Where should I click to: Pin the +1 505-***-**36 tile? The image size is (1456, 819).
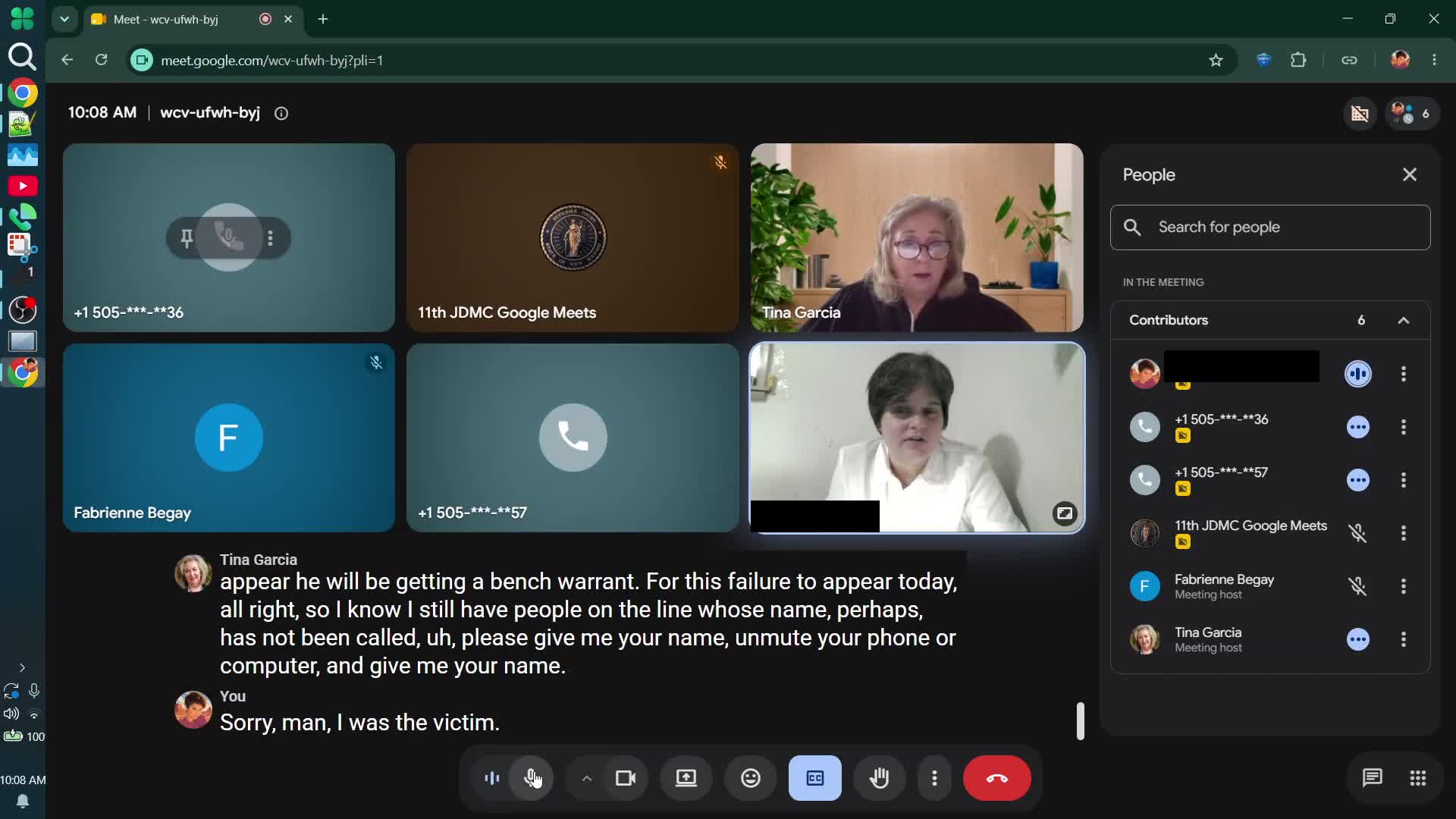coord(187,238)
